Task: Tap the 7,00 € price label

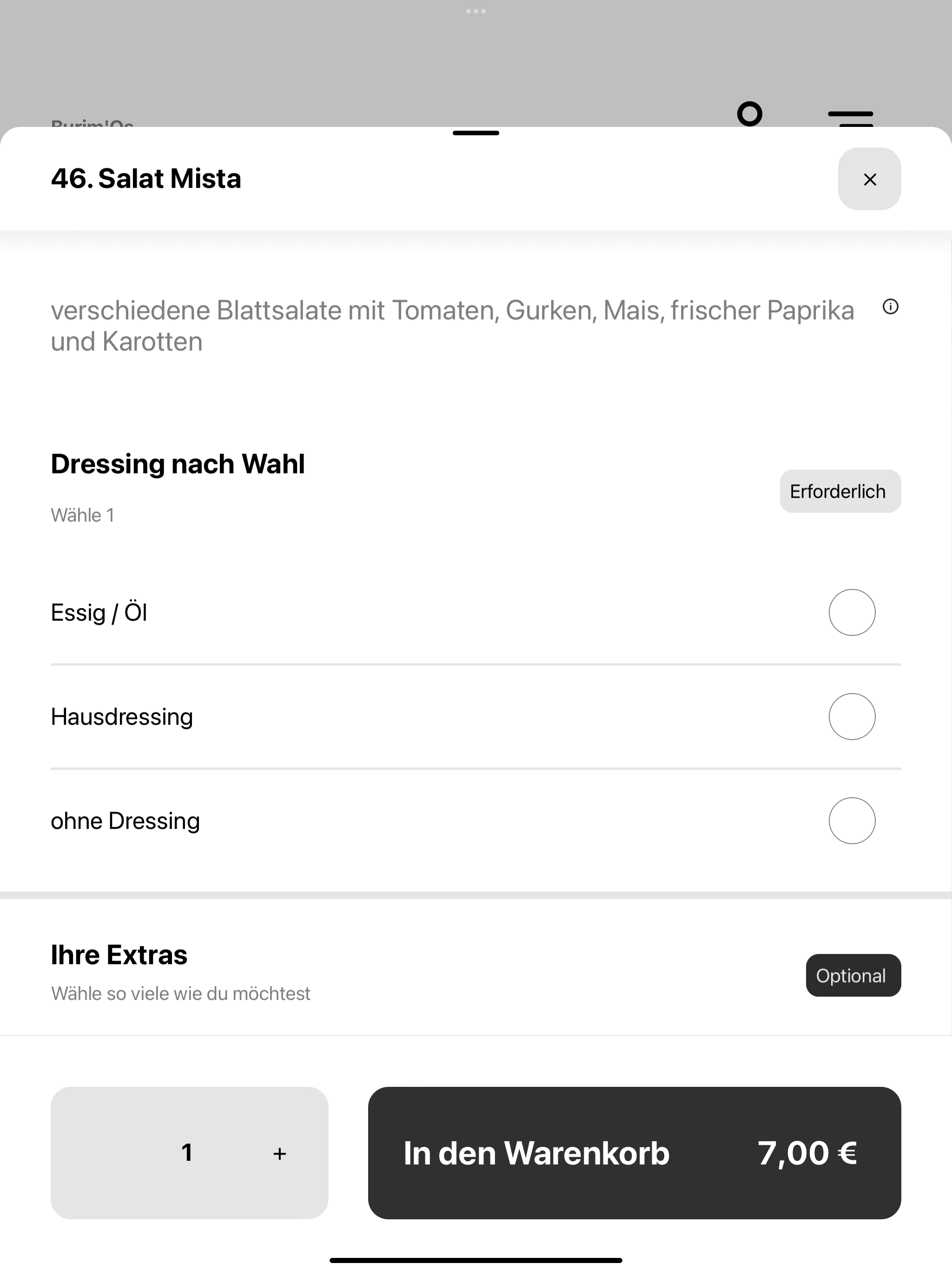Action: (807, 1153)
